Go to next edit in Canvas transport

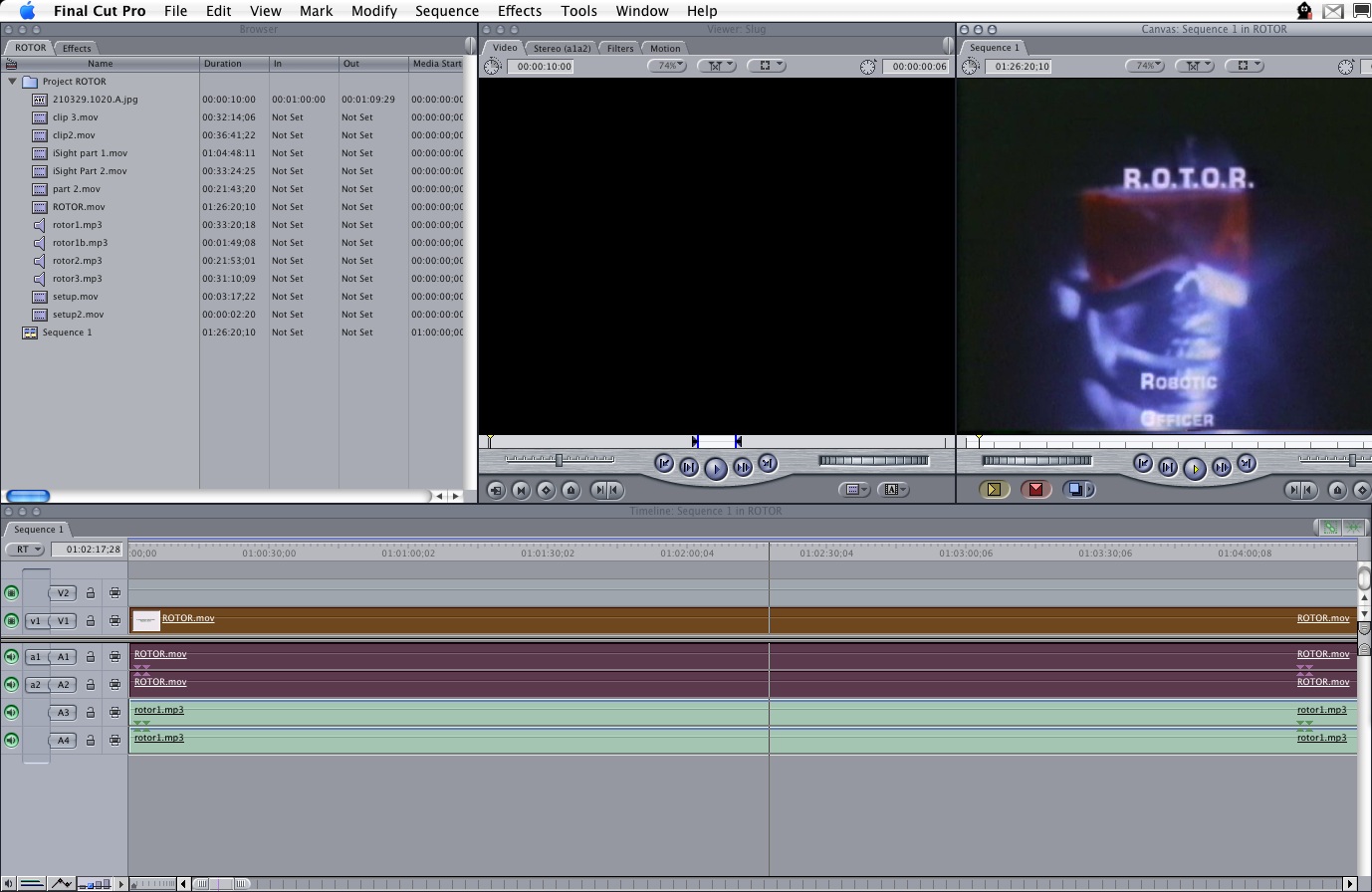pos(1247,463)
